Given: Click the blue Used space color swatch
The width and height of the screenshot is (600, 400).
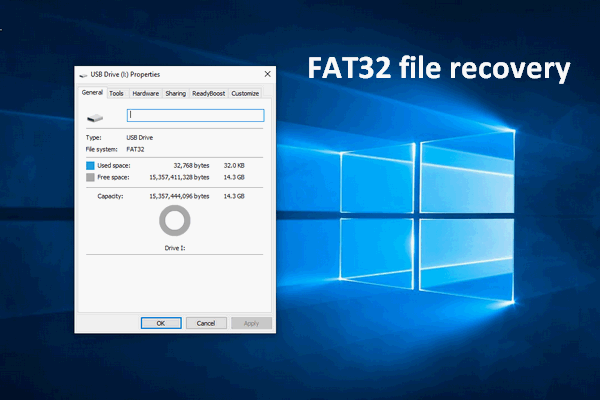Looking at the screenshot, I should (x=90, y=166).
